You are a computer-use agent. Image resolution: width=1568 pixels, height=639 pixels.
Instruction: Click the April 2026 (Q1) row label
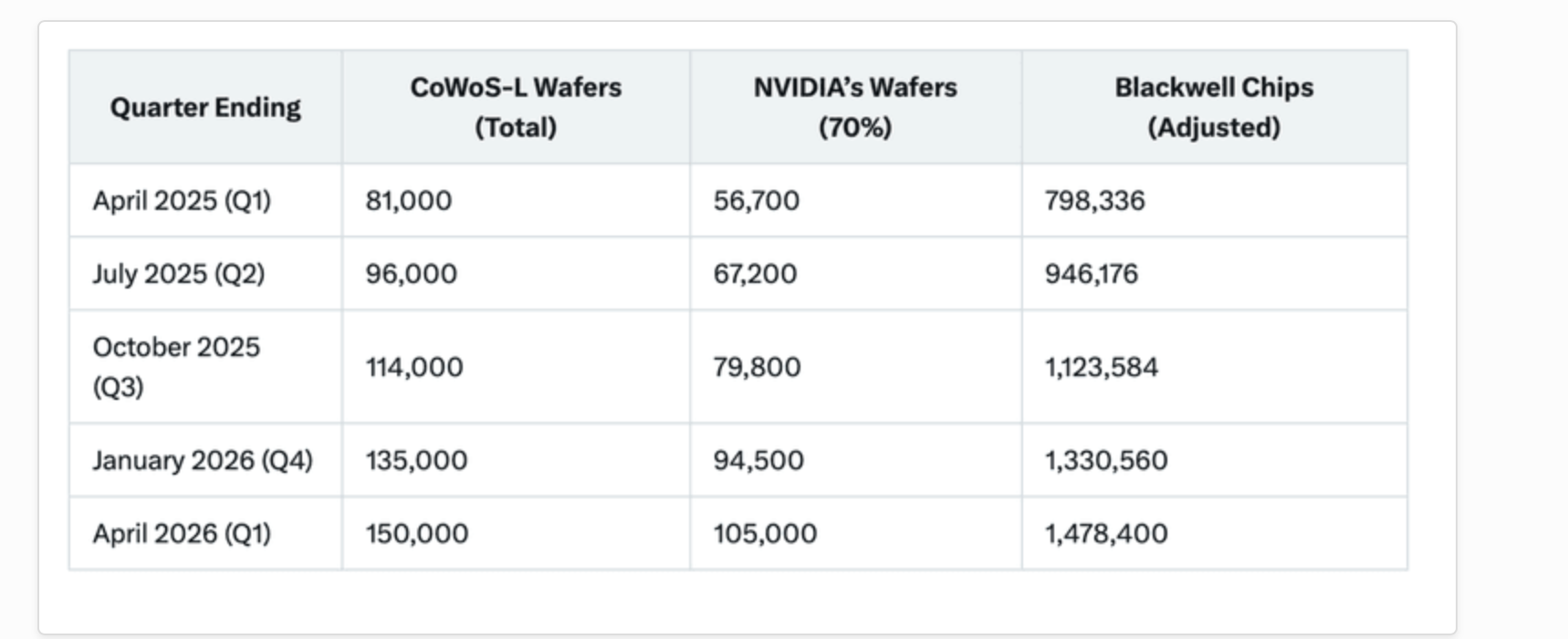[183, 534]
